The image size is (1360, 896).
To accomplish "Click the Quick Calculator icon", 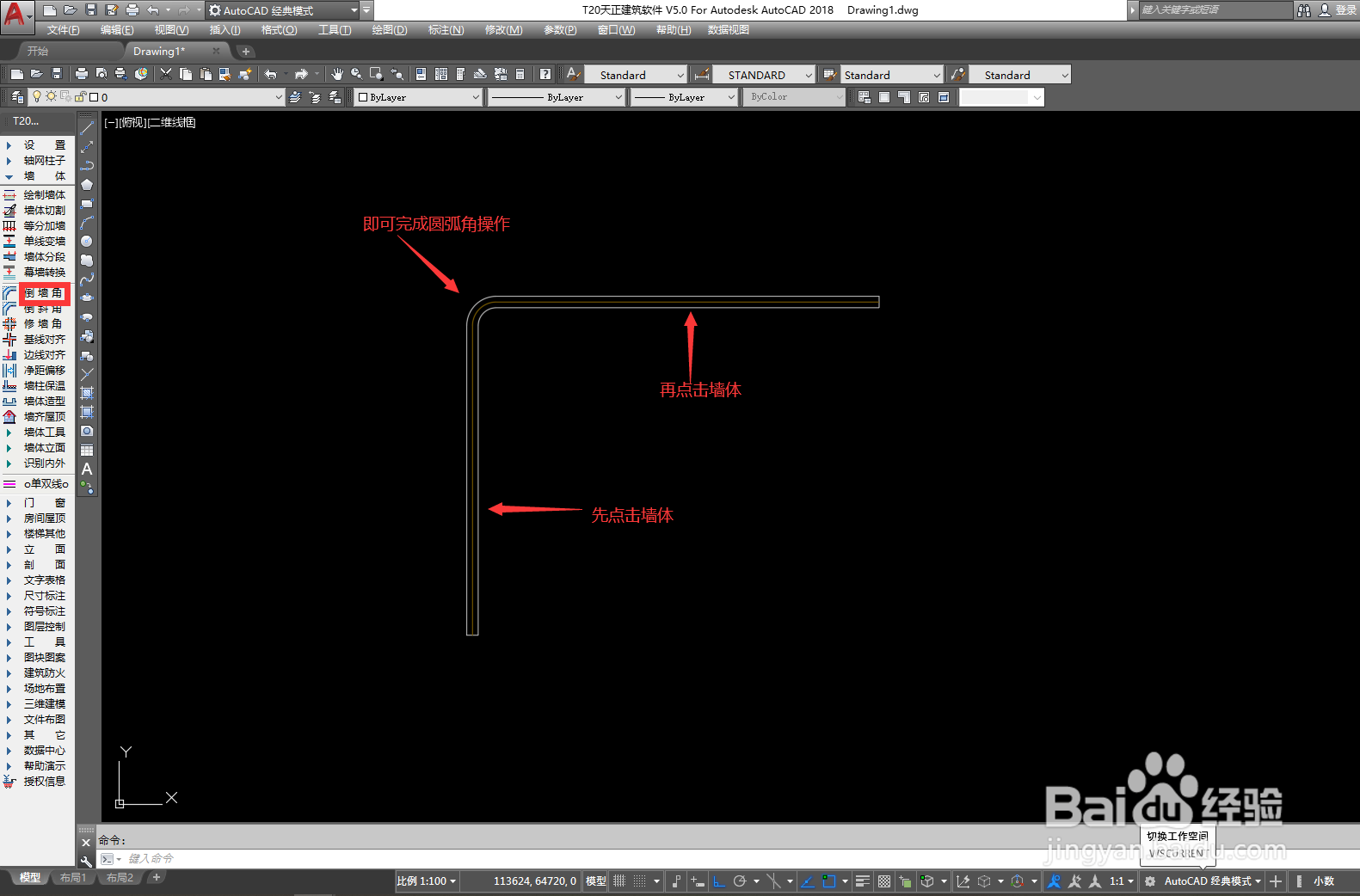I will (x=520, y=75).
